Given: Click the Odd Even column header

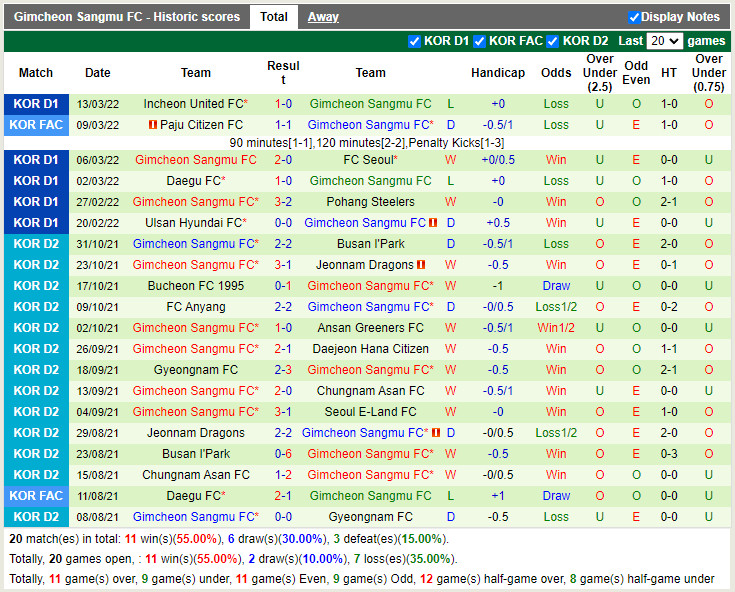Looking at the screenshot, I should [x=636, y=73].
